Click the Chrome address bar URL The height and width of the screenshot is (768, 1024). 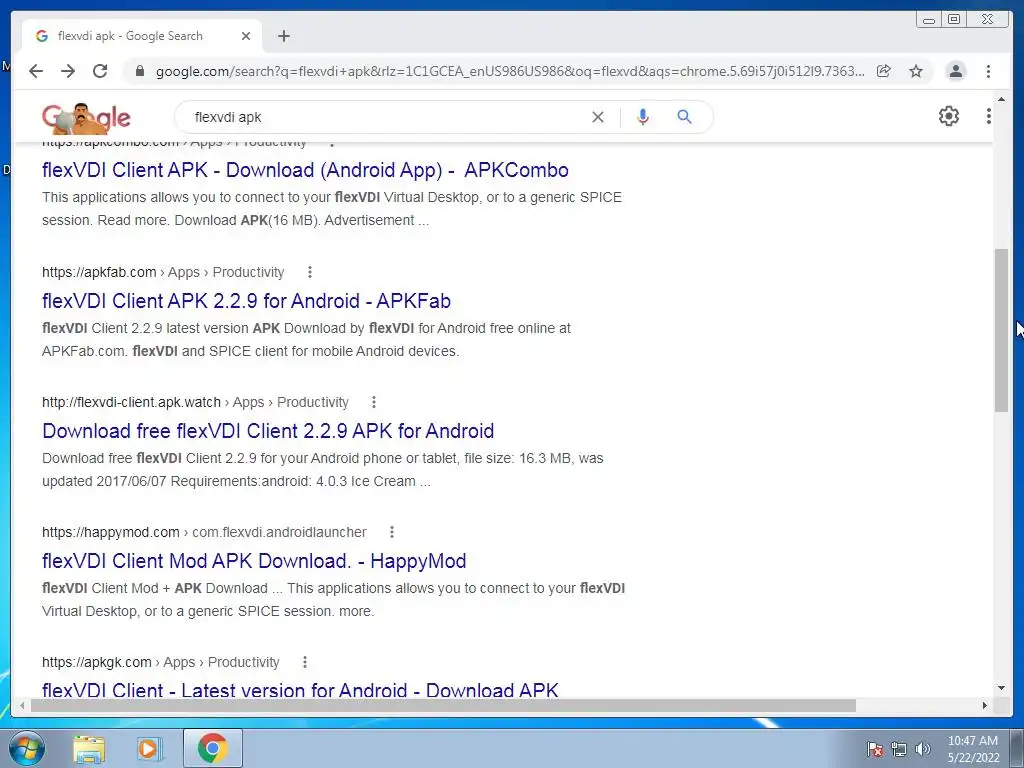[x=510, y=71]
